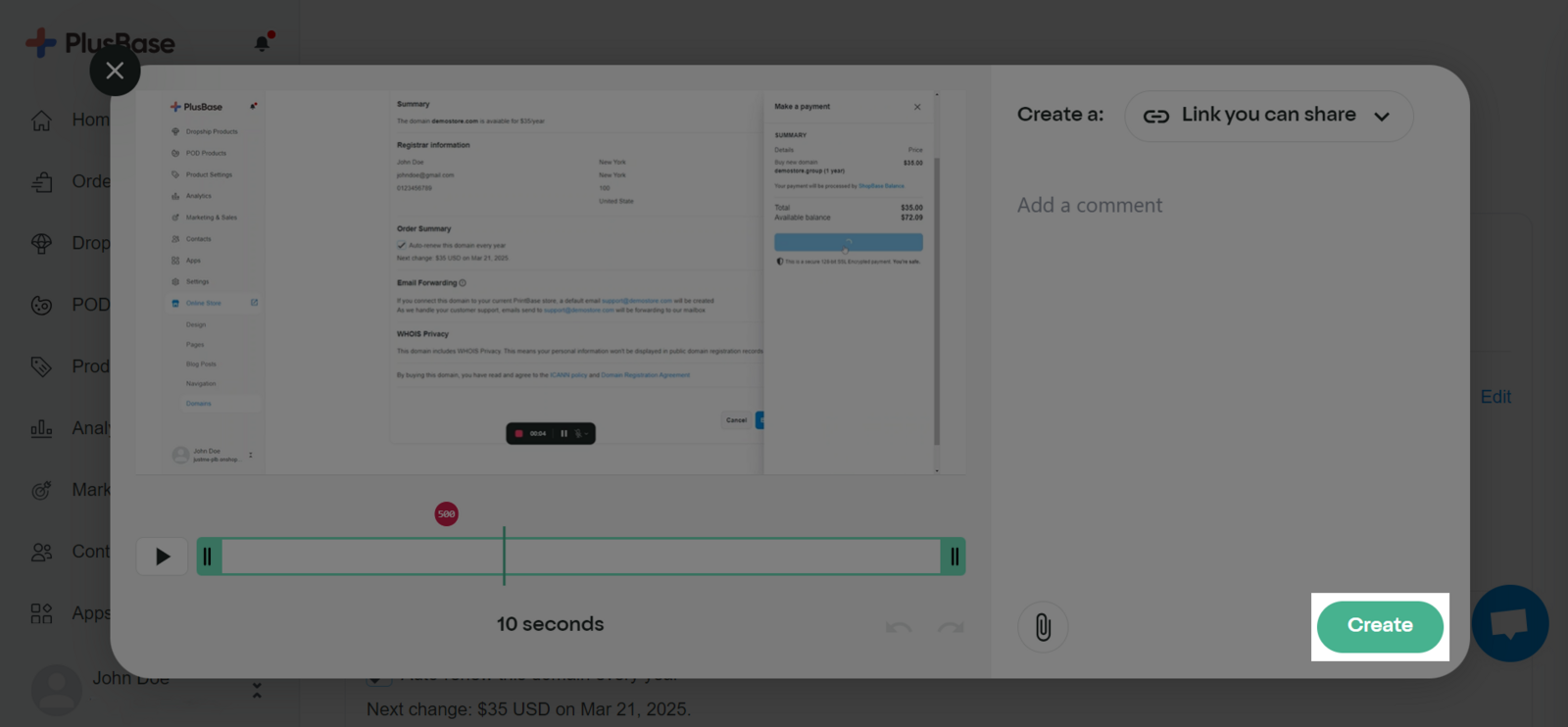
Task: Click the '10 seconds' duration text
Action: [550, 624]
